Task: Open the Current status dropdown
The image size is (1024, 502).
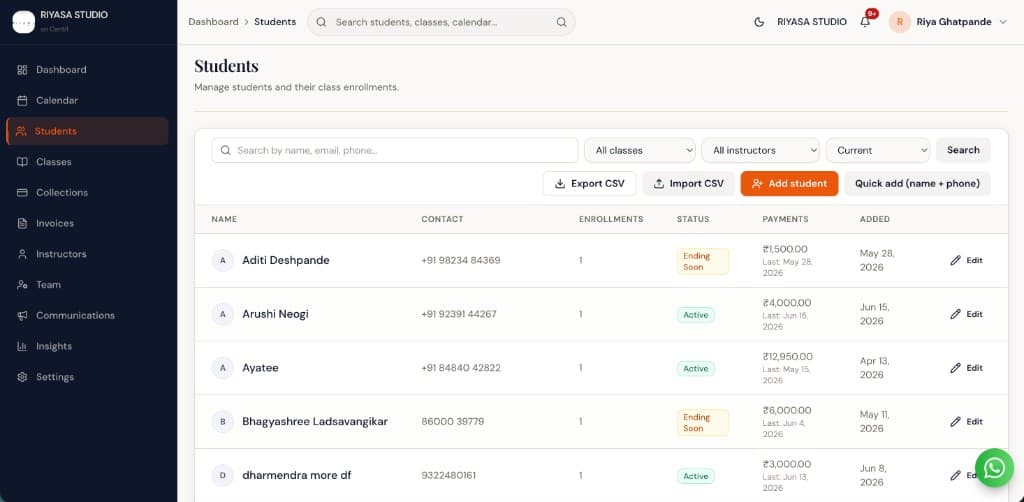Action: 878,150
